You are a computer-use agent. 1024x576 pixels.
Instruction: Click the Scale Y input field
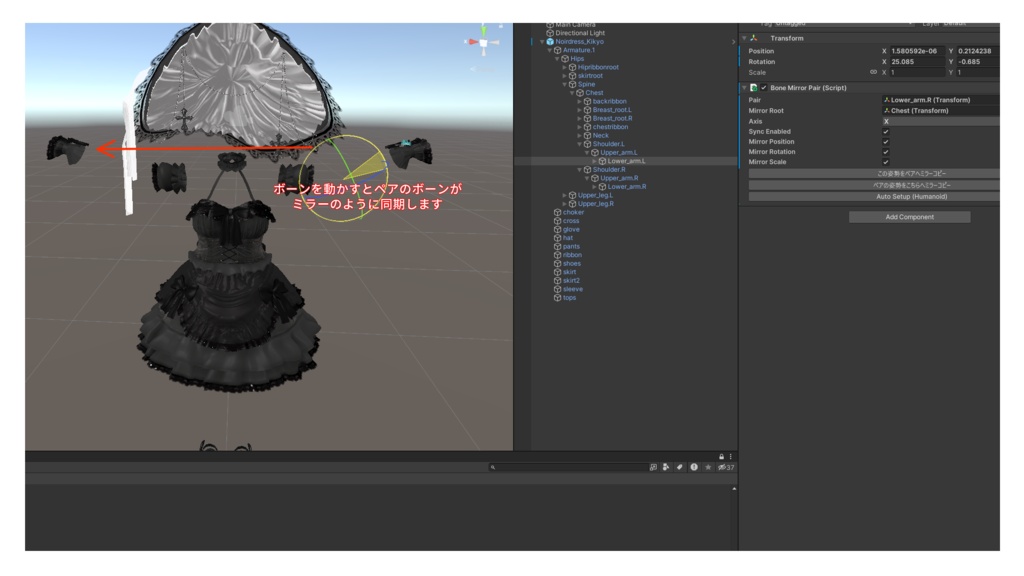pos(978,72)
